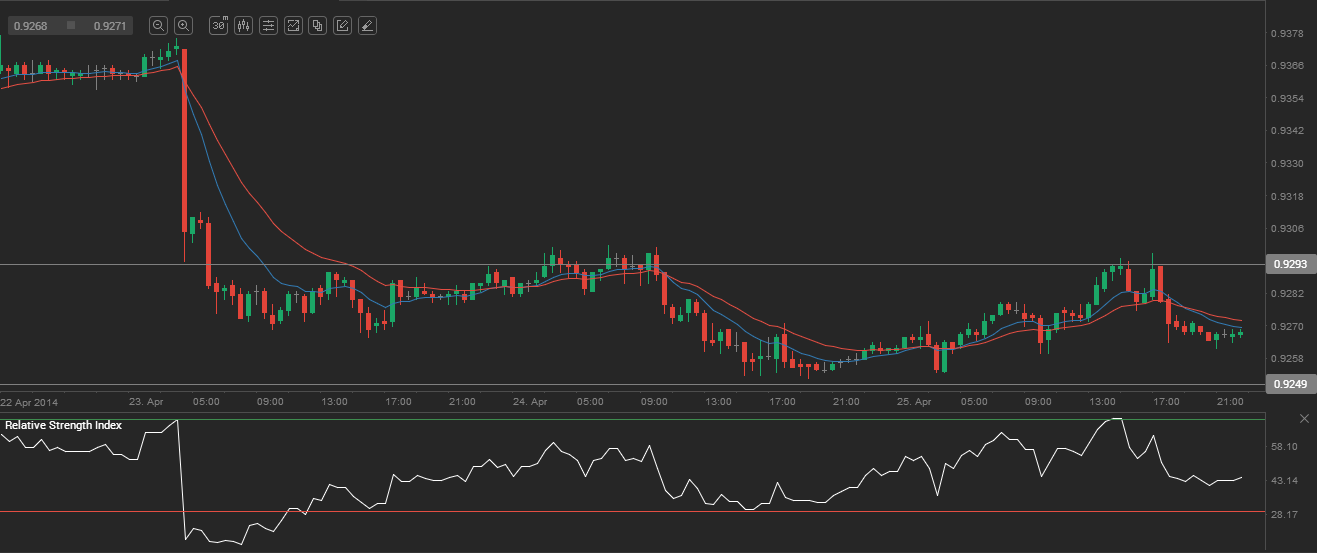Select the eraser tool in toolbar
This screenshot has height=553, width=1317.
click(367, 26)
